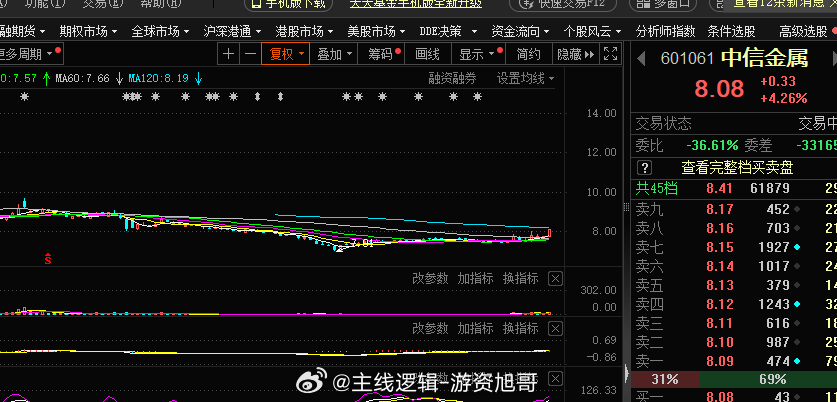Open 复权 dropdown
The height and width of the screenshot is (402, 837).
coord(286,54)
